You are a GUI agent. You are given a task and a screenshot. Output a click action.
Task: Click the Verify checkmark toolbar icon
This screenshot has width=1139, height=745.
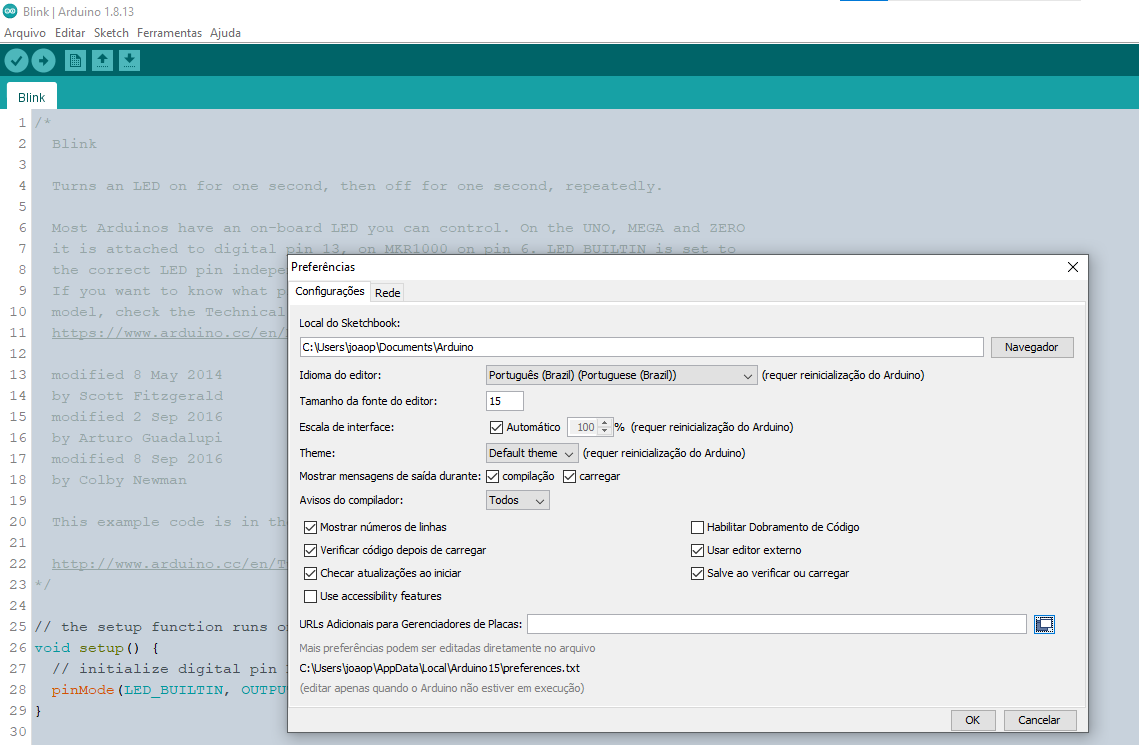click(17, 60)
